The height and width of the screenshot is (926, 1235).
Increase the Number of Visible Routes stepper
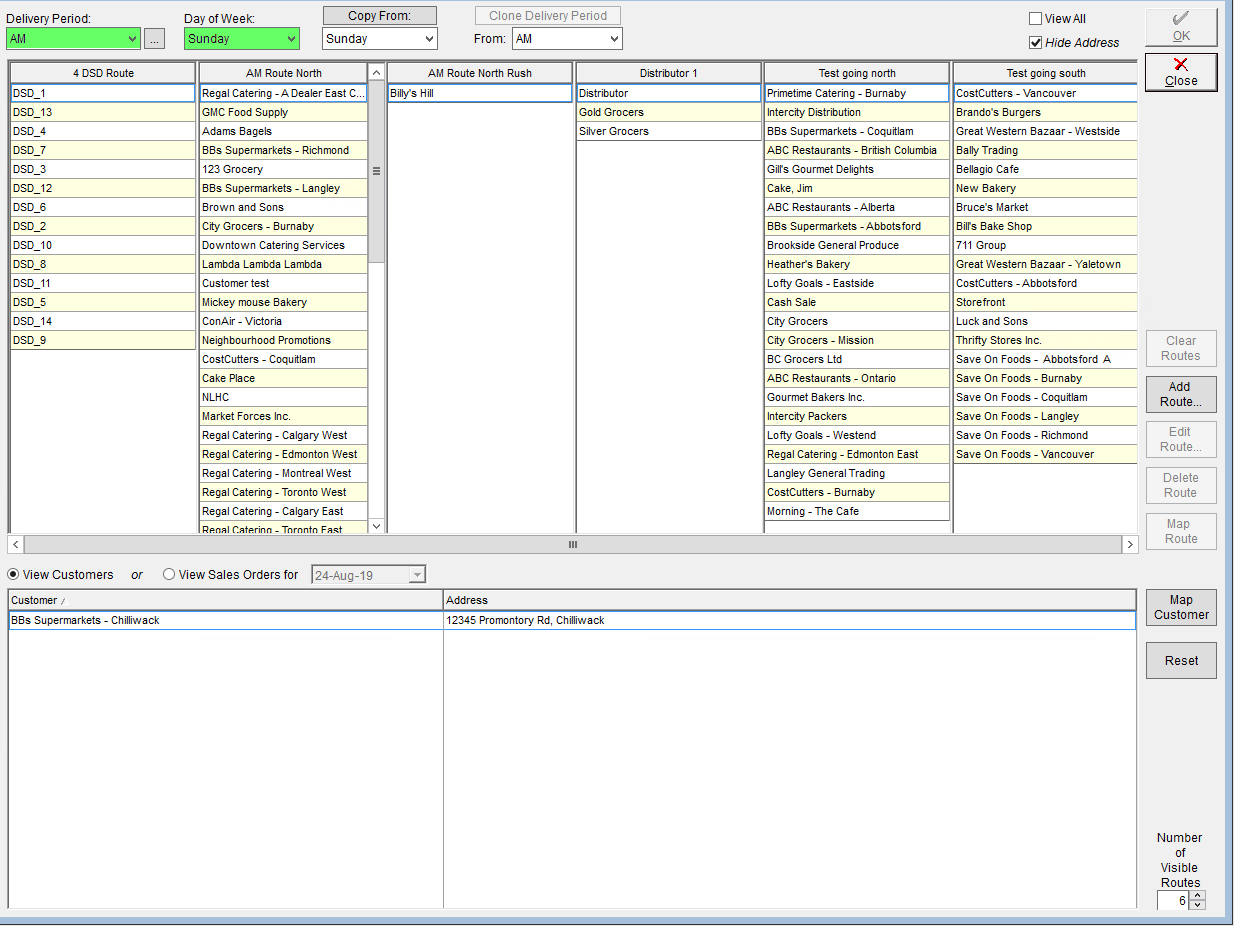(1198, 896)
